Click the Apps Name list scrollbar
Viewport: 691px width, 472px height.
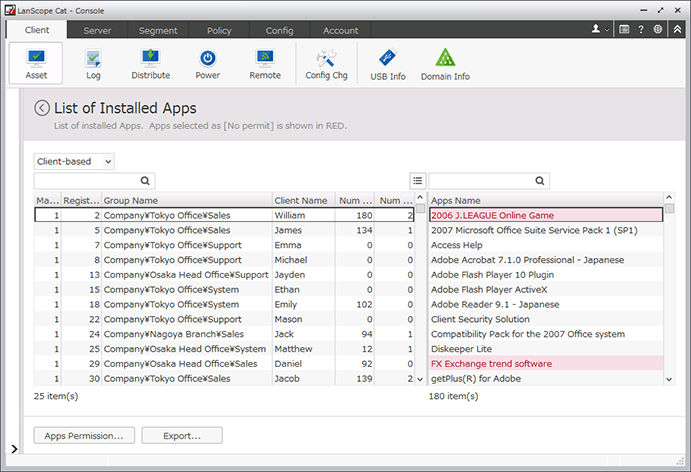point(669,290)
